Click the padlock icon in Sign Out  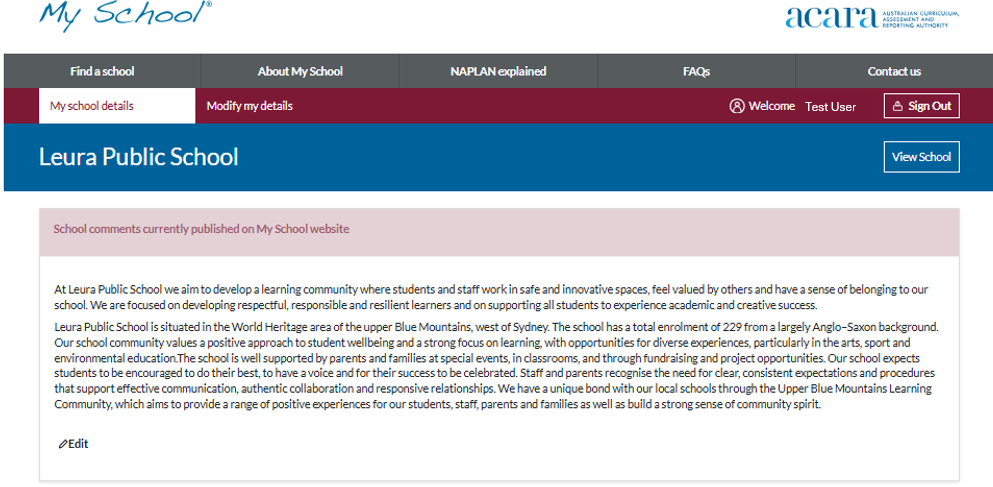(x=897, y=106)
